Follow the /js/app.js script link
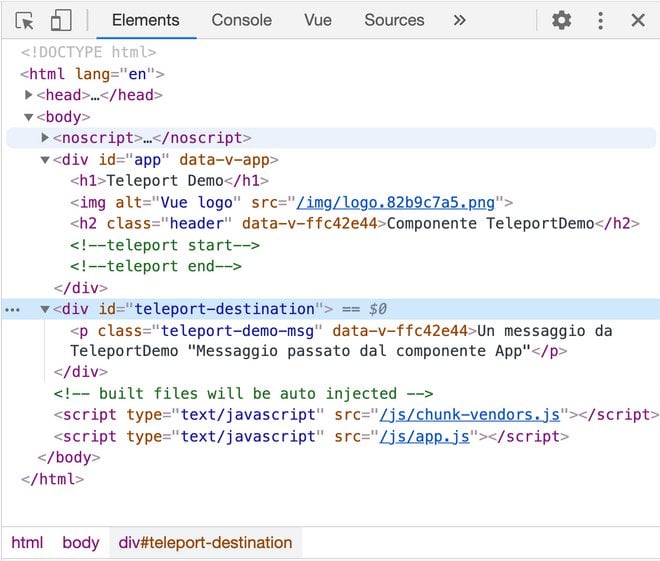The height and width of the screenshot is (561, 660). 425,437
